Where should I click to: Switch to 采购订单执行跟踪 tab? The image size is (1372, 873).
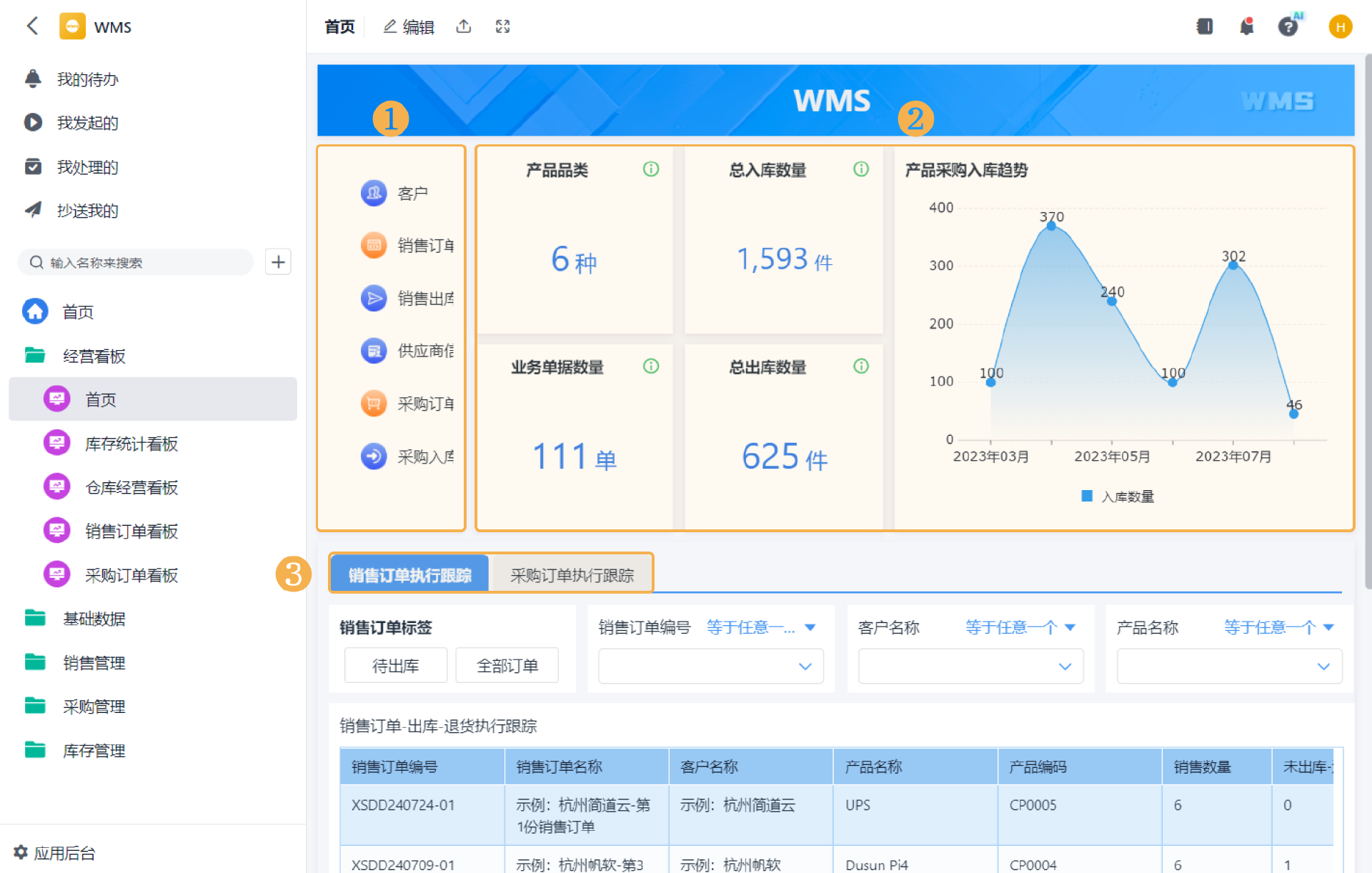[572, 575]
